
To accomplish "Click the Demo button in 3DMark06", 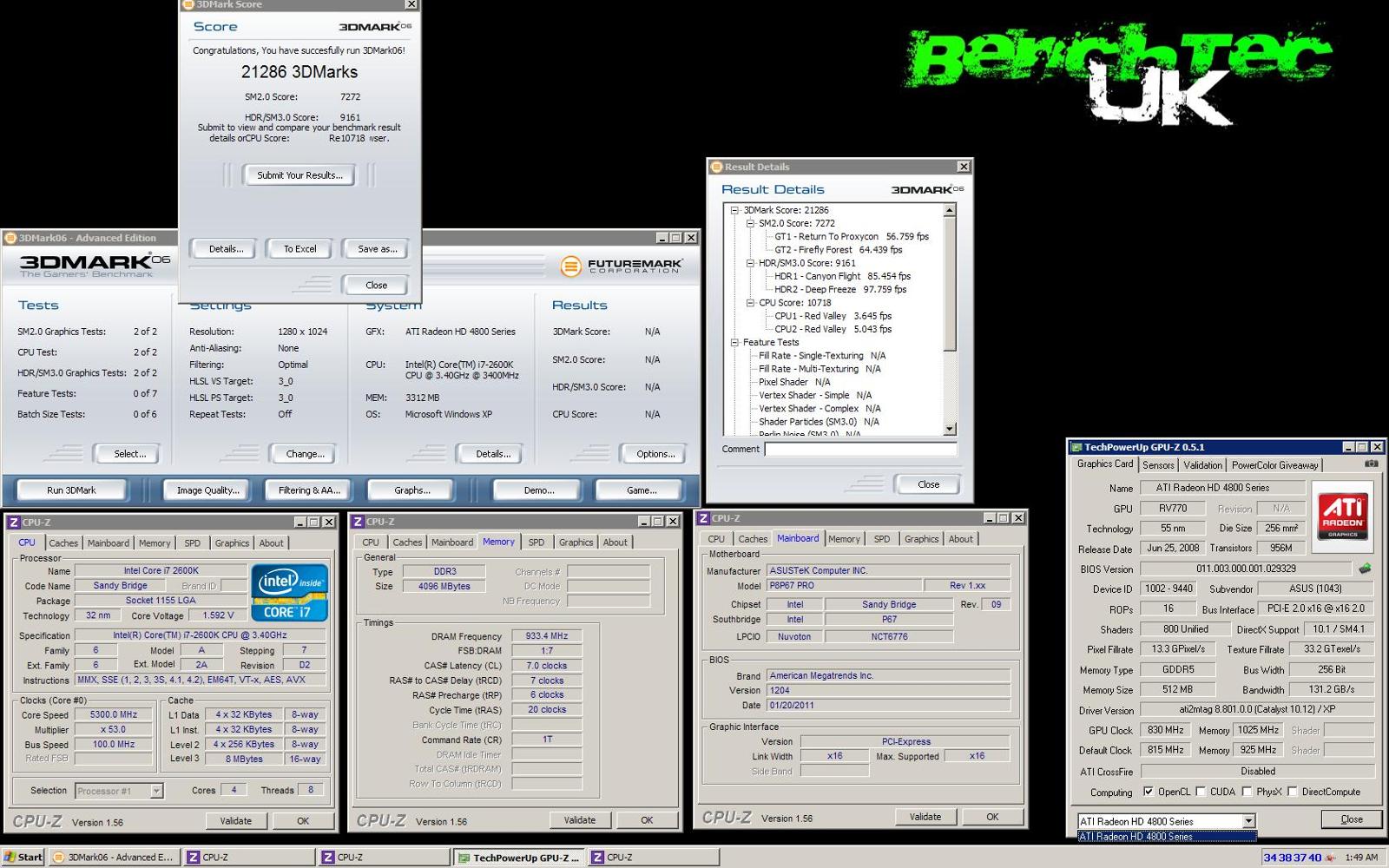I will [x=538, y=490].
